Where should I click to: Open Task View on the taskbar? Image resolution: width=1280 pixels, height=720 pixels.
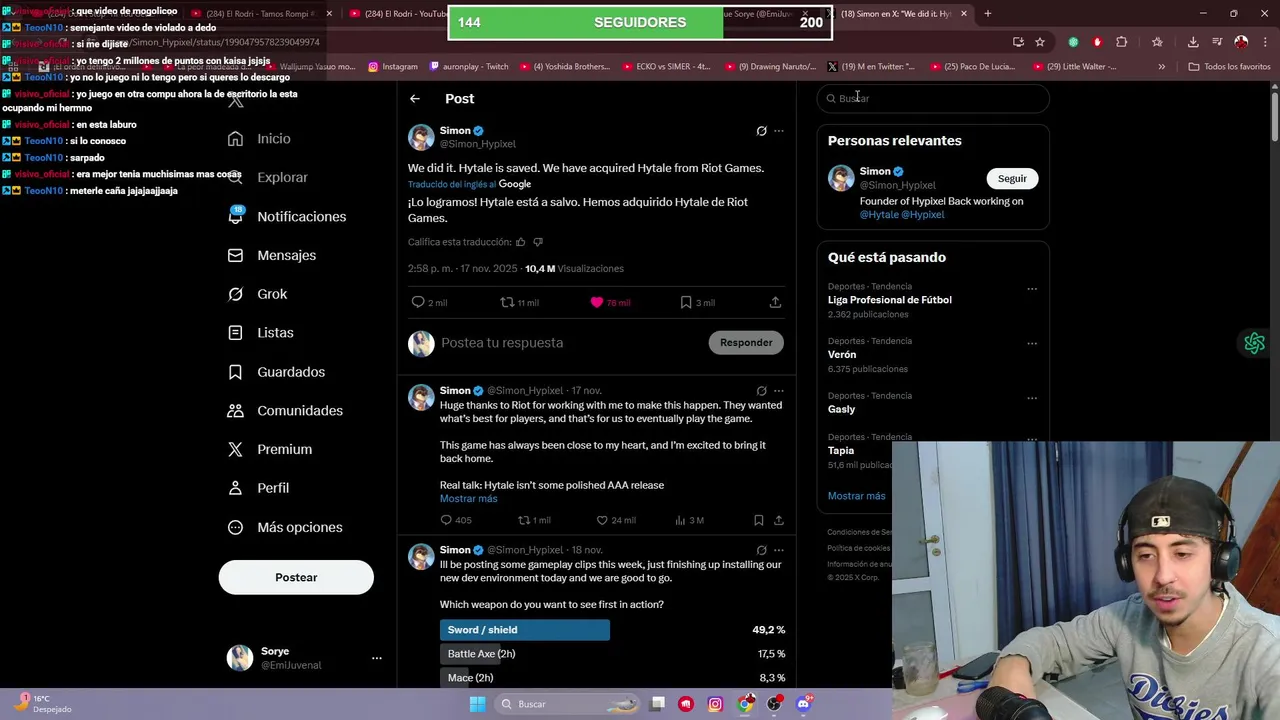pyautogui.click(x=657, y=704)
